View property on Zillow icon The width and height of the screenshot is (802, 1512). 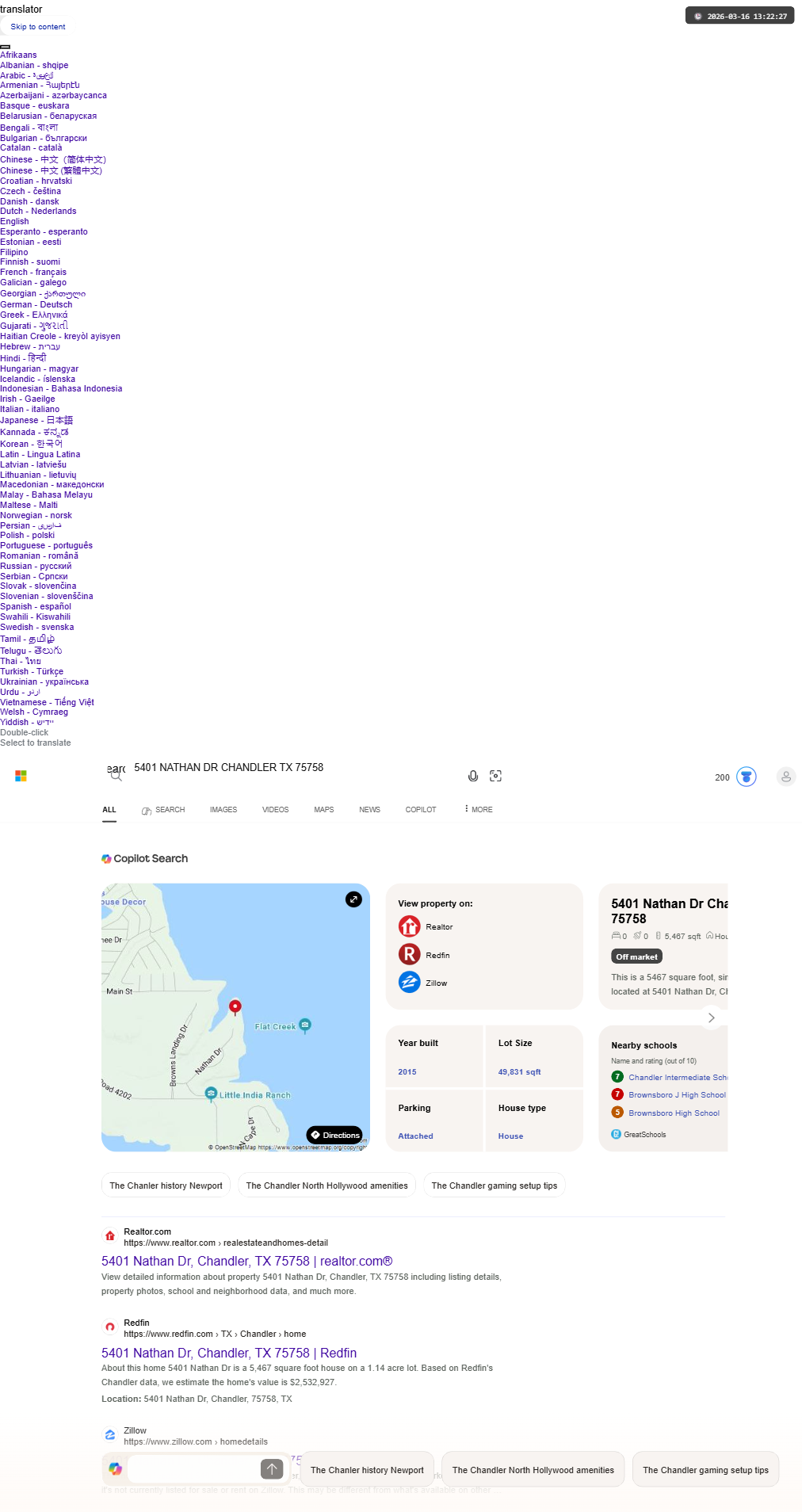tap(409, 983)
